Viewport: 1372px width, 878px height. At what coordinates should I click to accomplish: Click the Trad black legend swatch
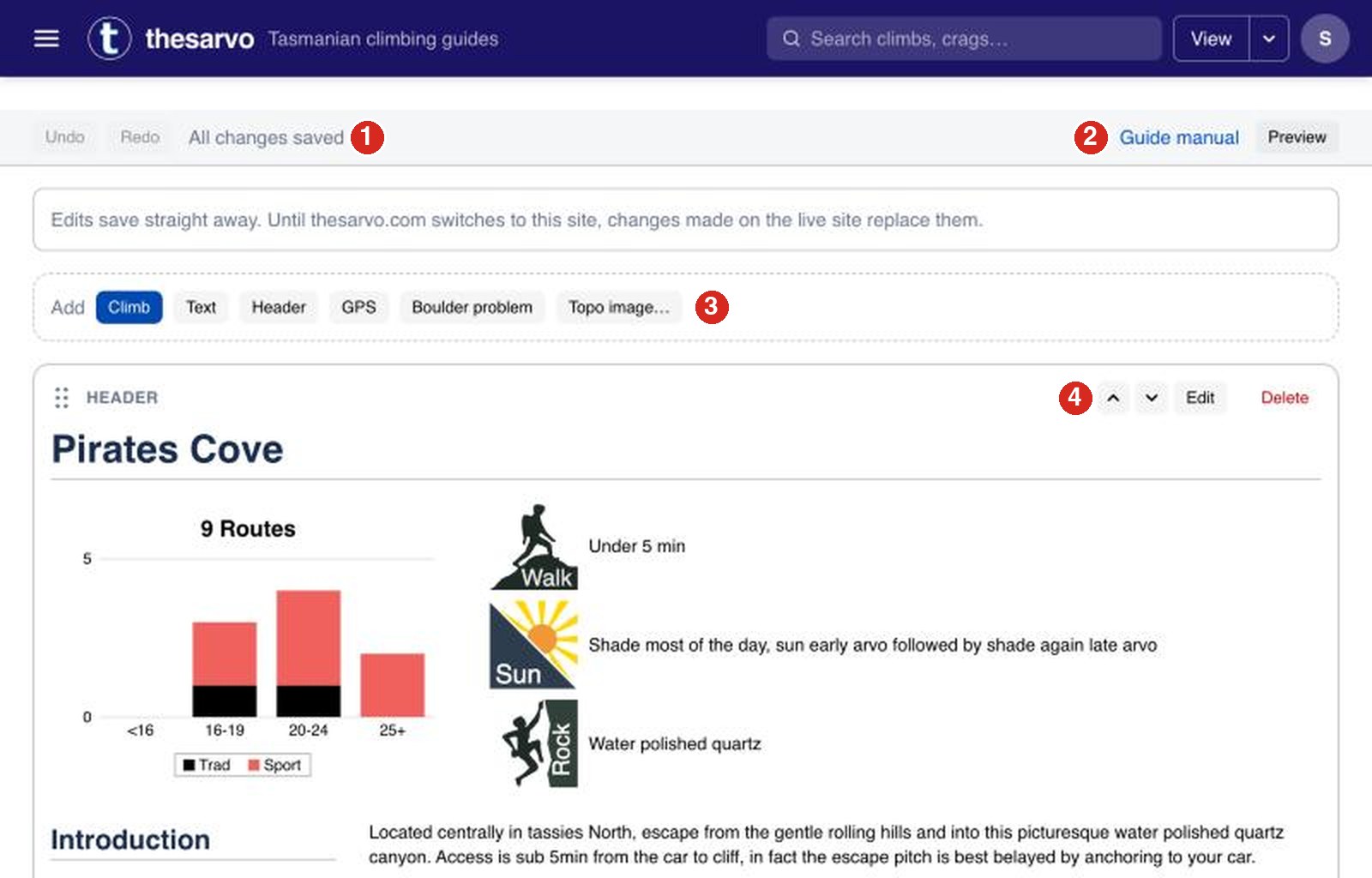pos(189,765)
